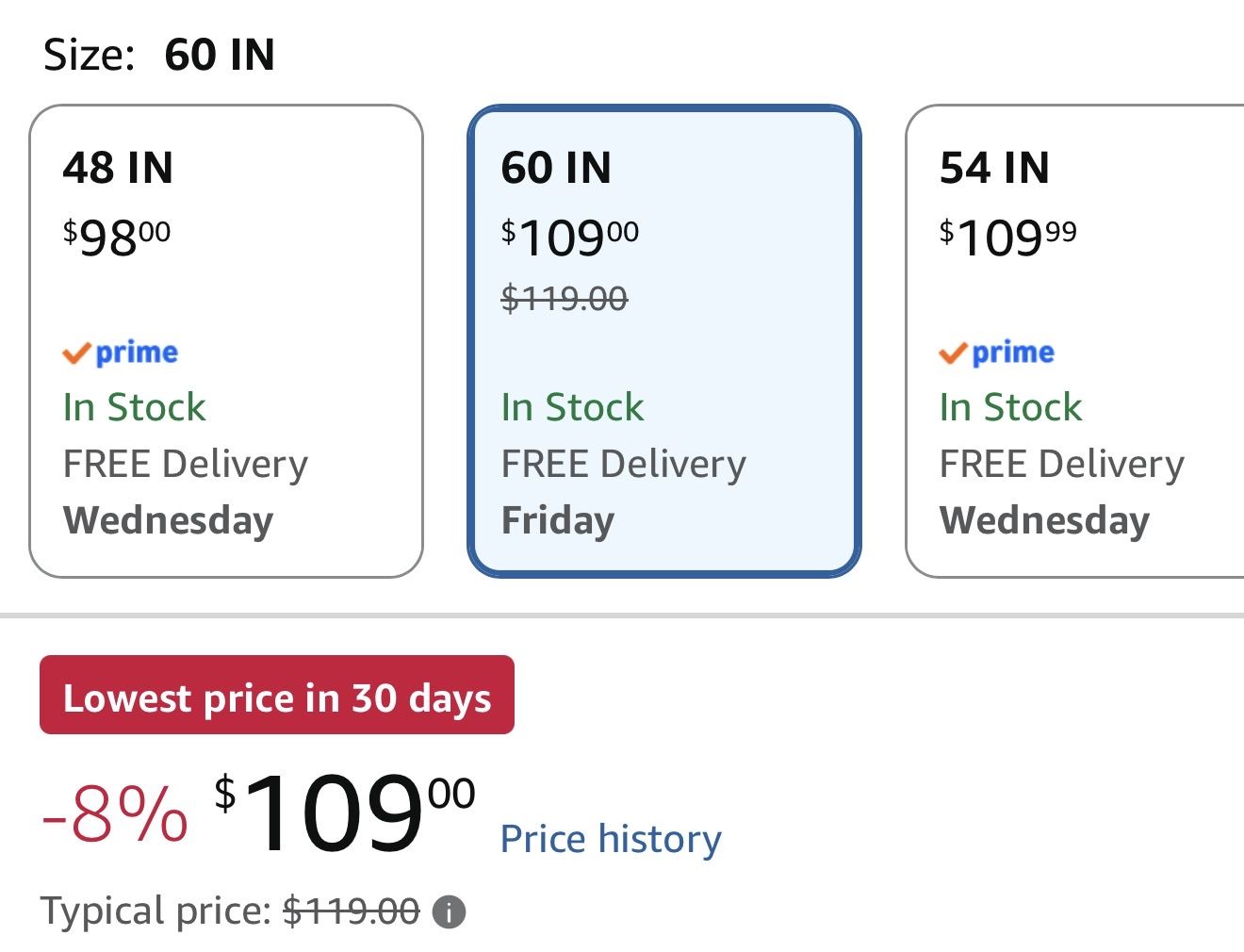Viewport: 1244px width, 952px height.
Task: Click the Lowest price in 30 days badge
Action: point(277,695)
